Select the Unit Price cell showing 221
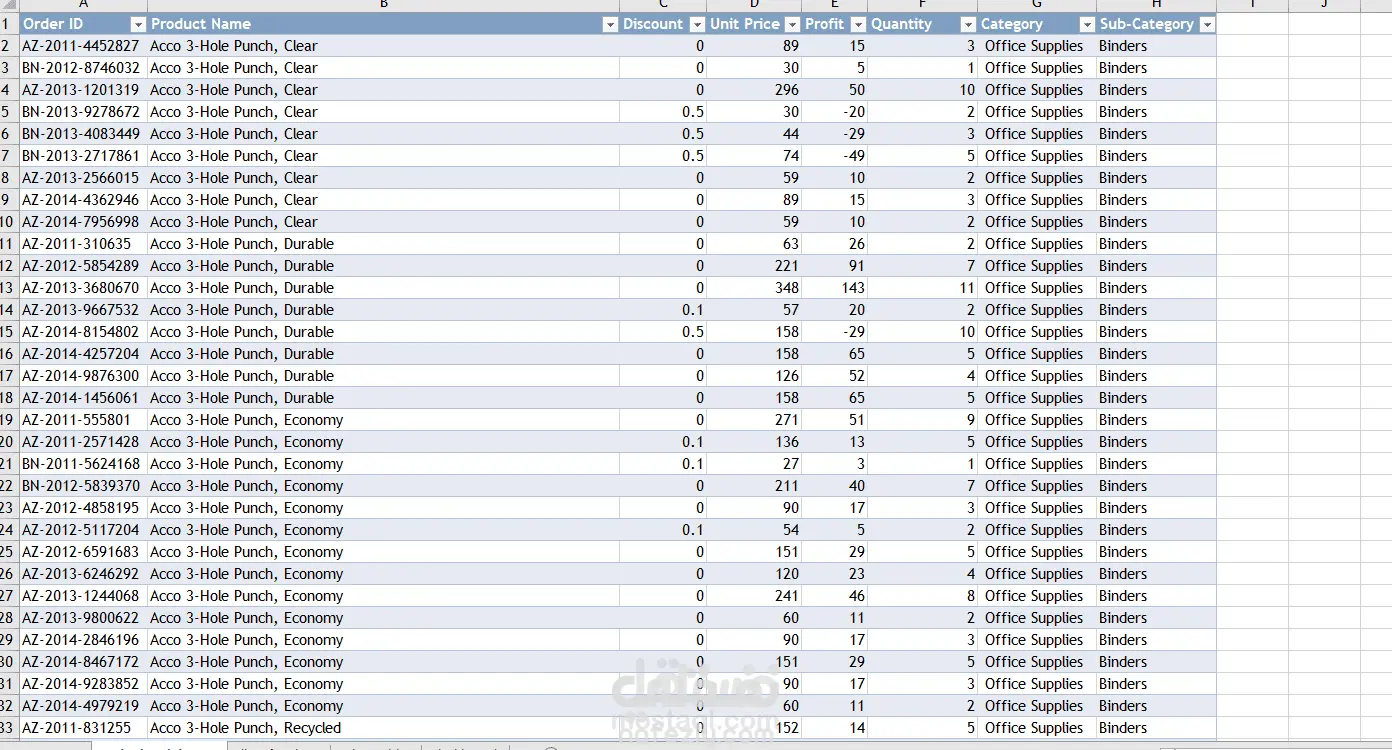Image resolution: width=1392 pixels, height=750 pixels. coord(754,266)
